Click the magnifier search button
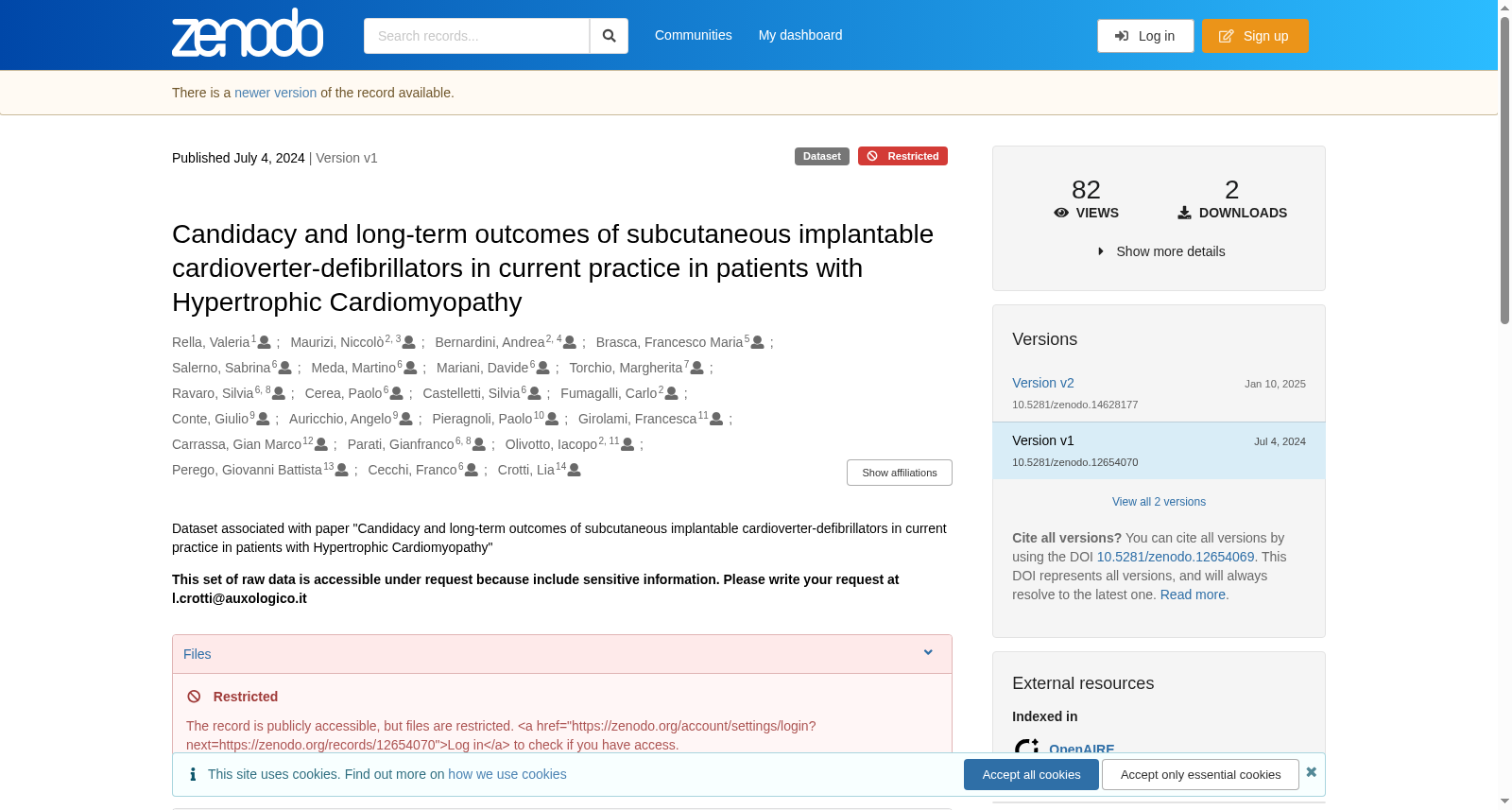1512x810 pixels. (609, 36)
